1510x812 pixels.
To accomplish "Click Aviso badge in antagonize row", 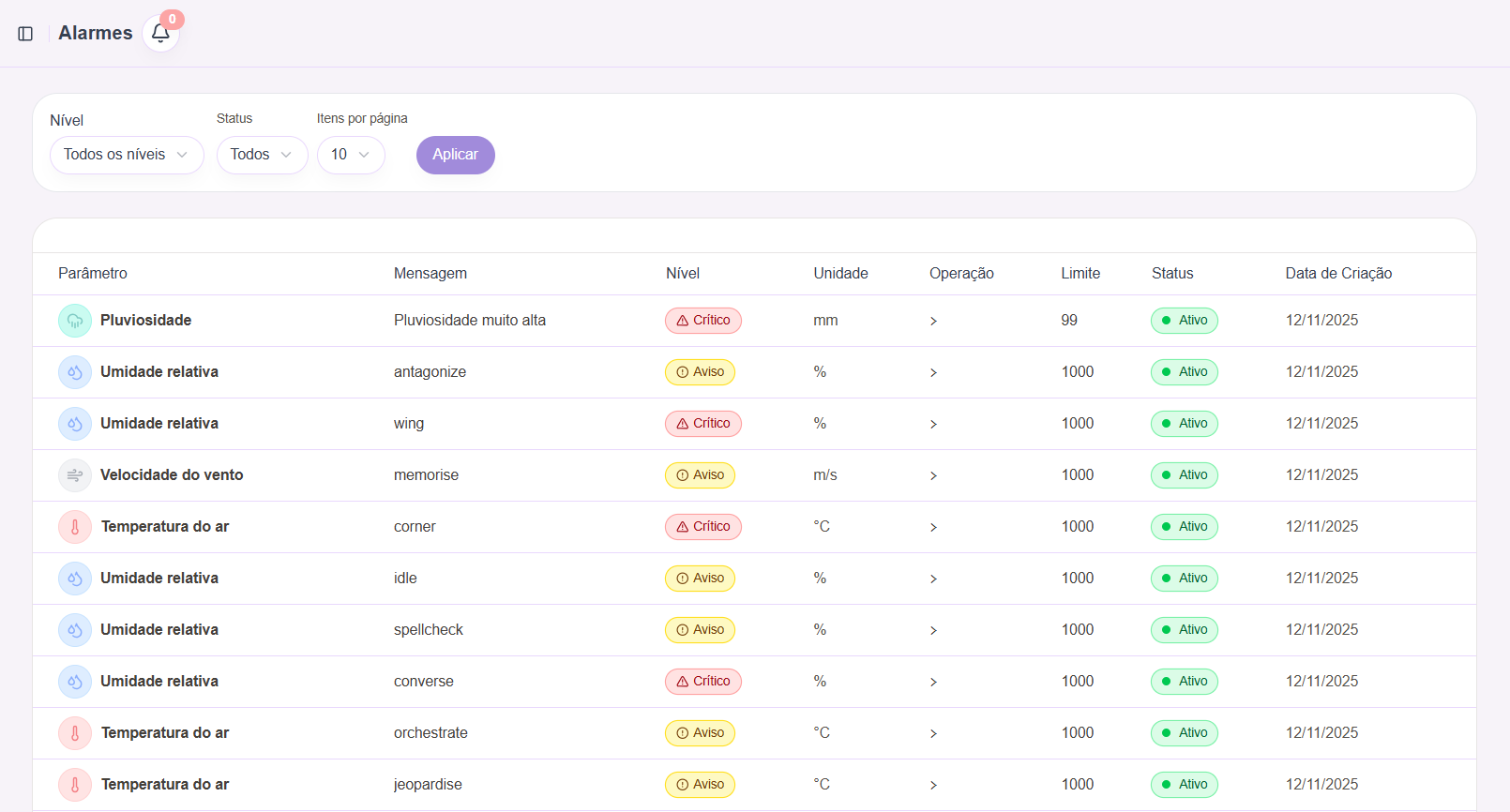I will [x=701, y=372].
